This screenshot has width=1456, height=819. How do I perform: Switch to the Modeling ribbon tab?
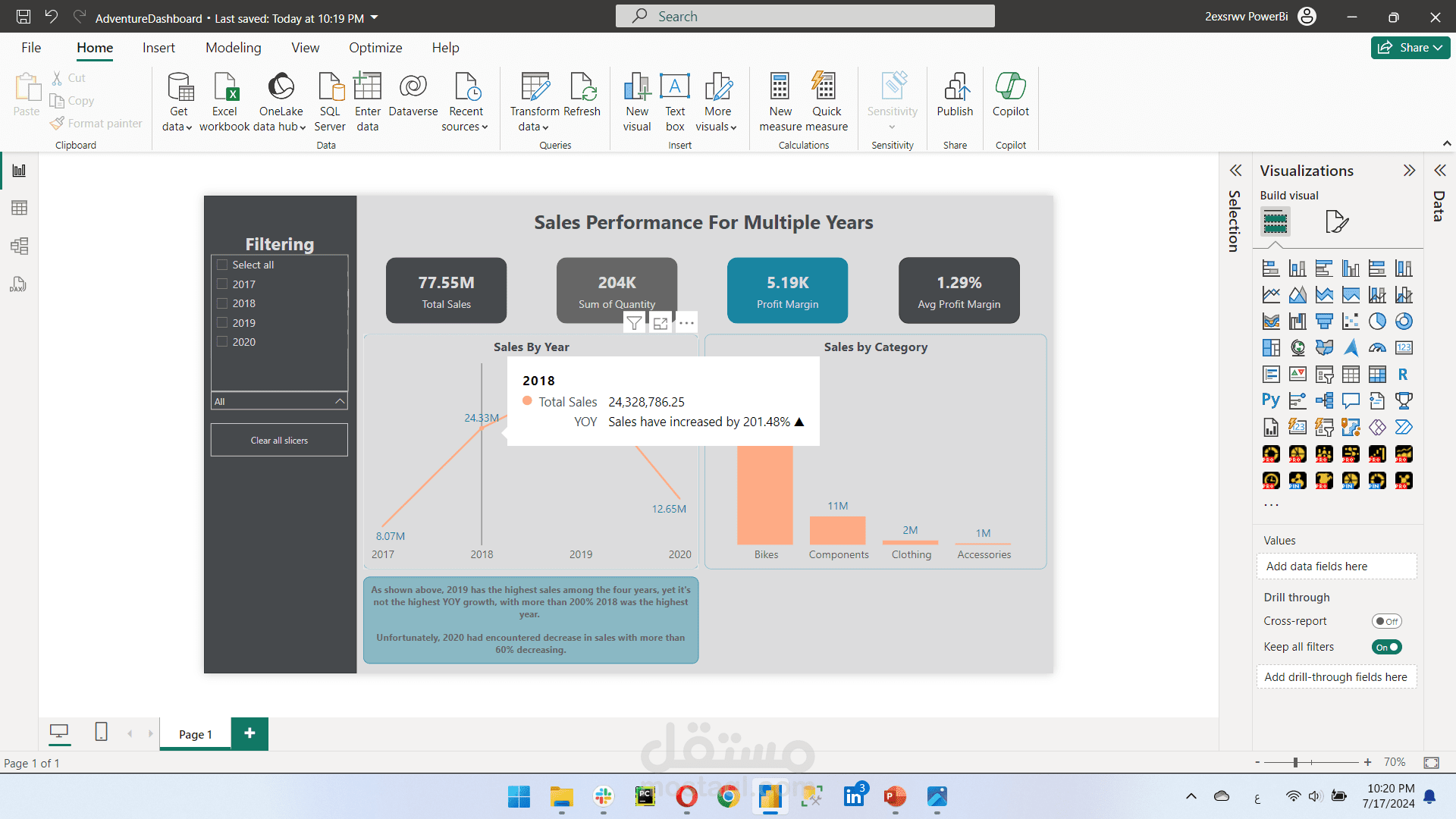(x=234, y=48)
